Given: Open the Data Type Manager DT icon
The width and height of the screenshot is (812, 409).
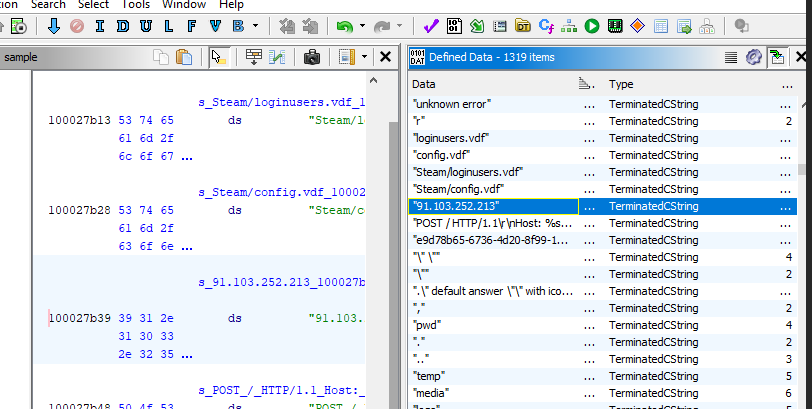Looking at the screenshot, I should [523, 25].
